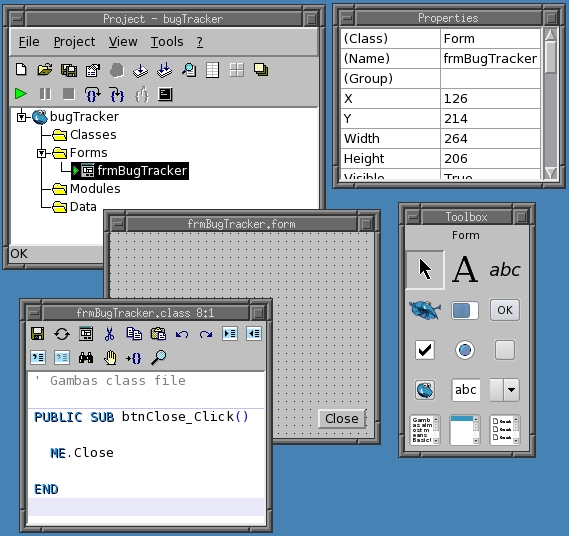569x536 pixels.
Task: Select the RadioButton tool in the Toolbox
Action: (465, 350)
